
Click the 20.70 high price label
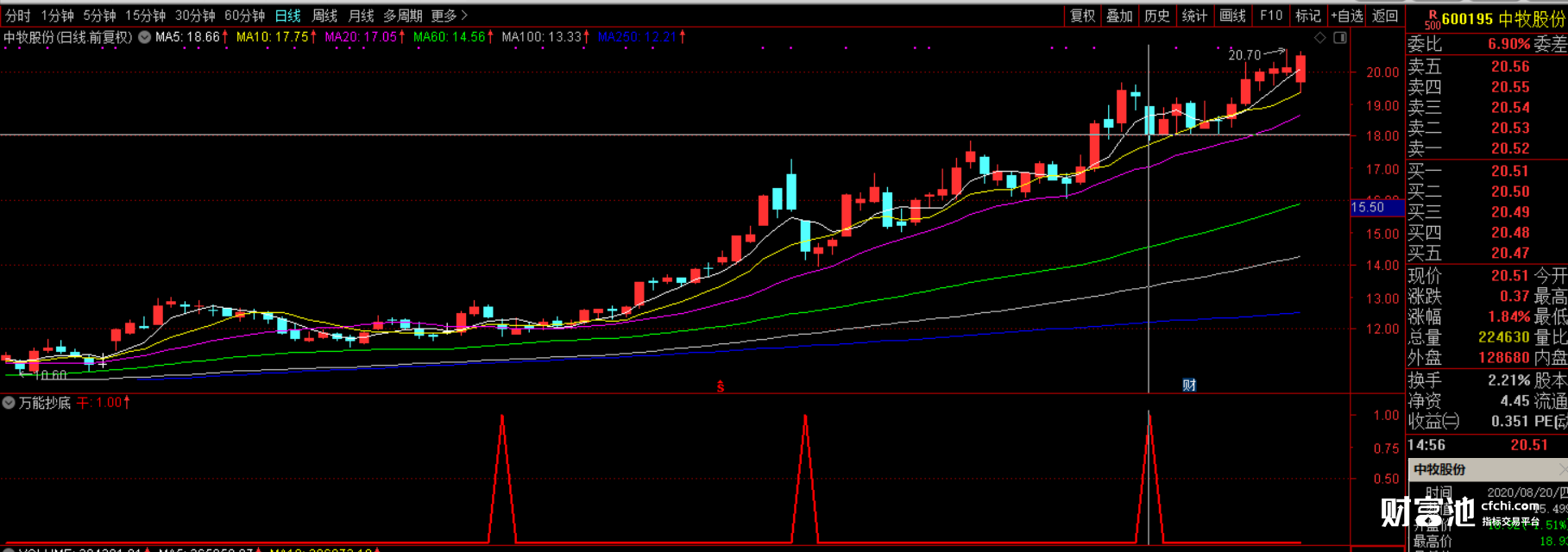(1245, 55)
